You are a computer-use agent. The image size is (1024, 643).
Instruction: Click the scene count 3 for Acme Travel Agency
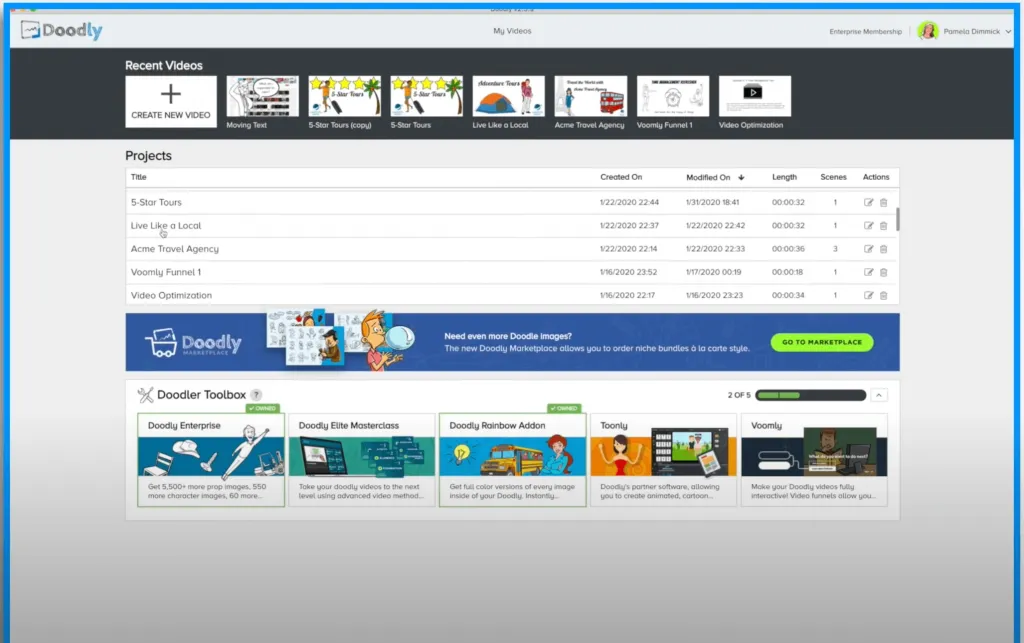coord(835,249)
